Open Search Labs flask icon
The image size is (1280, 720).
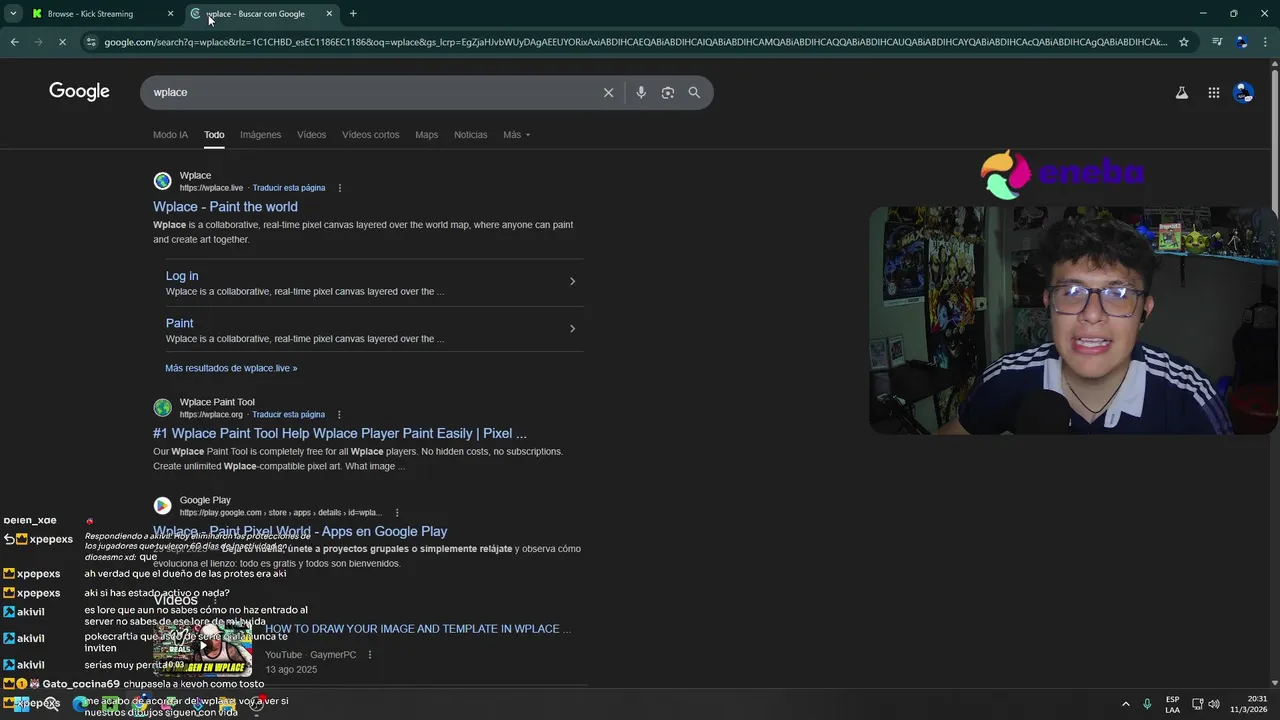[1181, 92]
